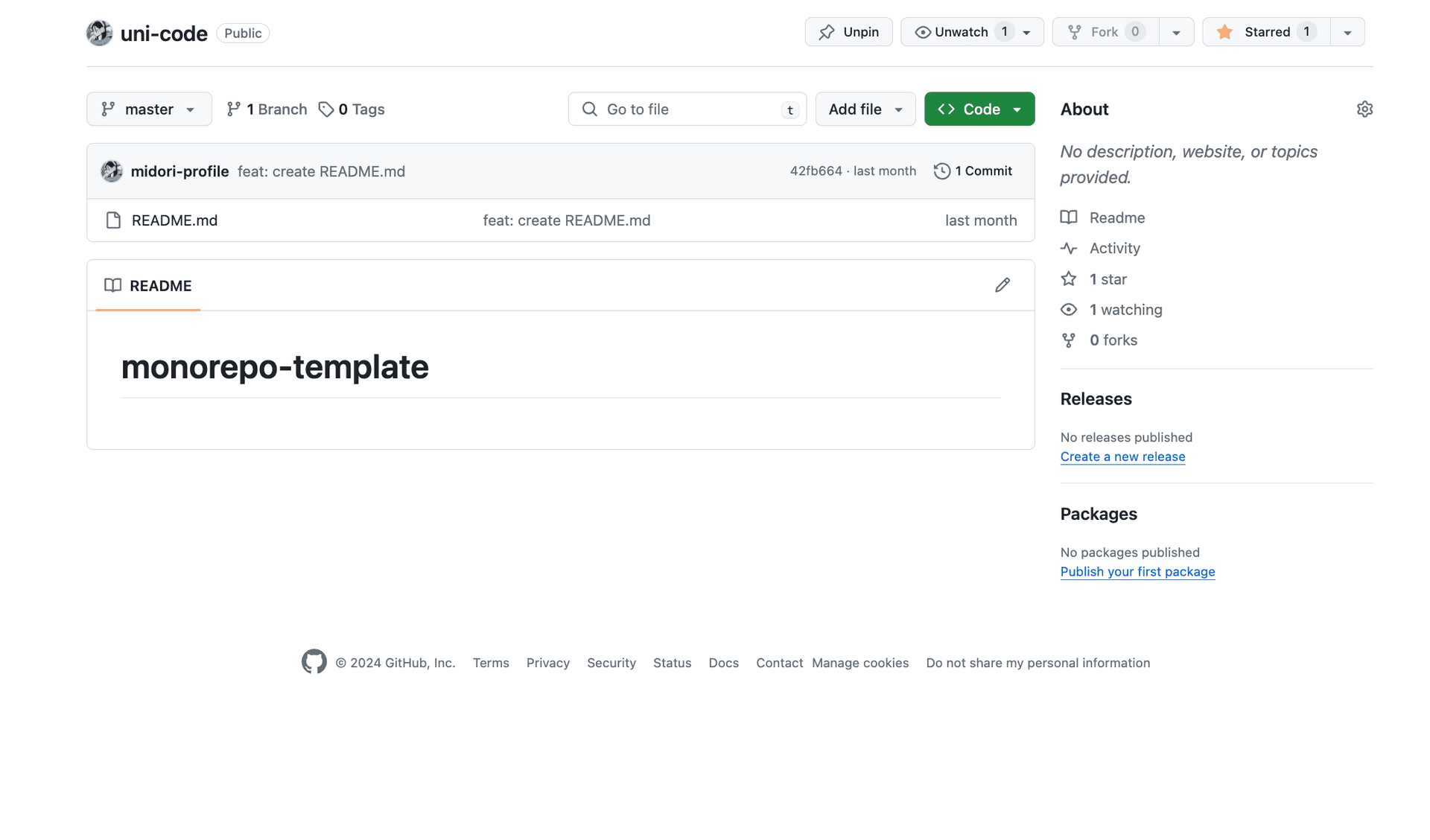The width and height of the screenshot is (1430, 840).
Task: Open the commit history clock icon
Action: coord(941,171)
